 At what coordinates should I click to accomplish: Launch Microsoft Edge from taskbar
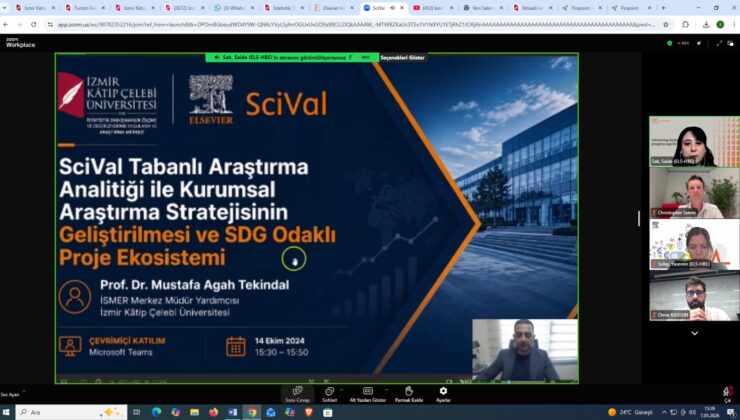point(156,412)
